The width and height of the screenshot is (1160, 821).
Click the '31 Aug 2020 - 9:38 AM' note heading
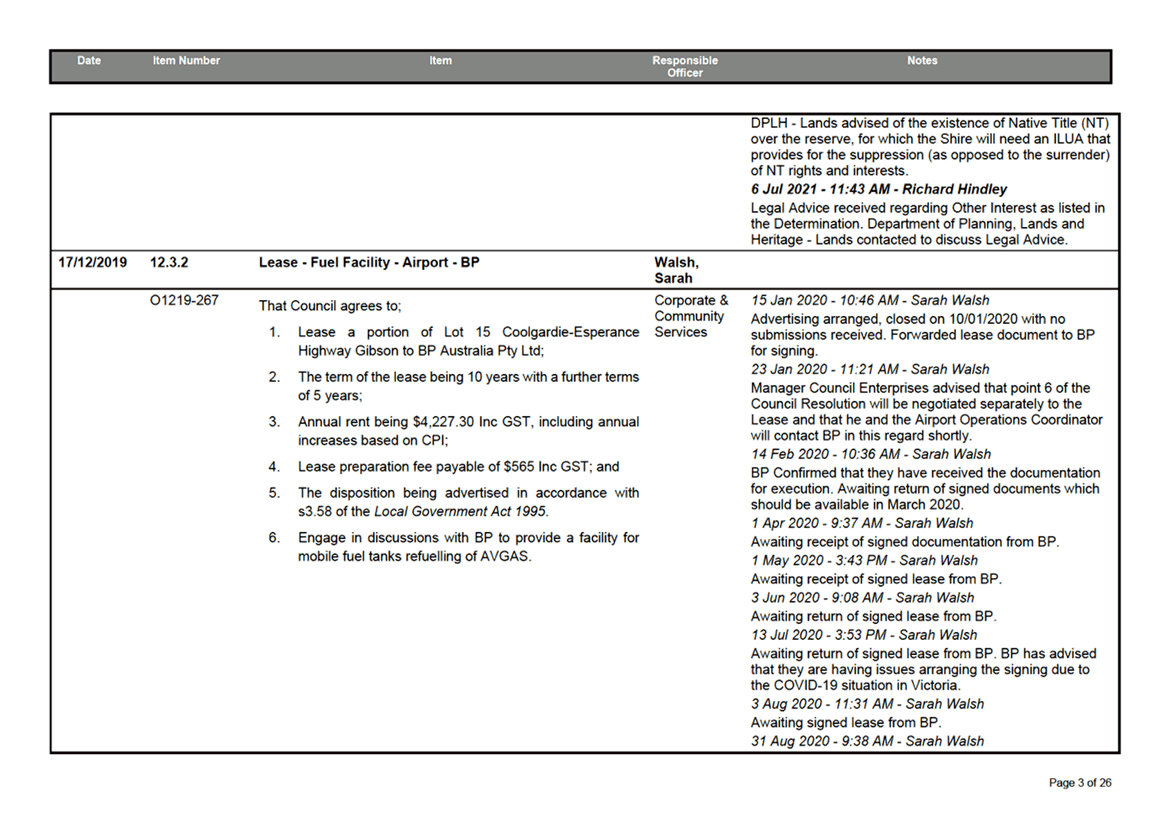[867, 741]
